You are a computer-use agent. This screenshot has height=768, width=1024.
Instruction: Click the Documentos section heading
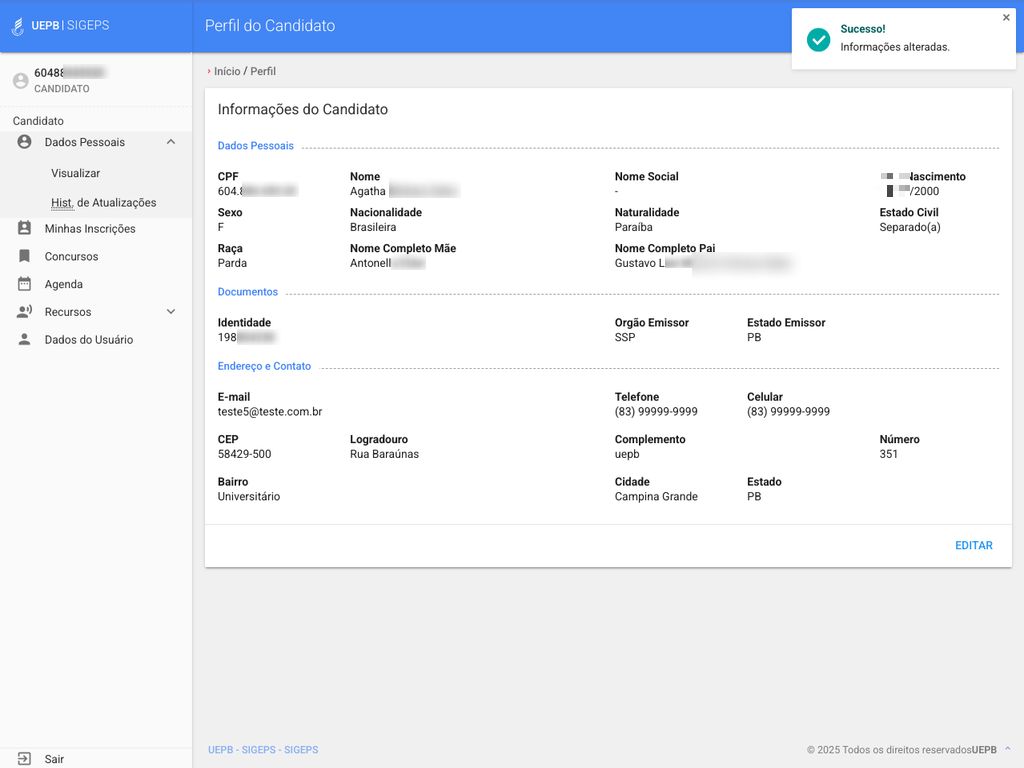pos(248,292)
